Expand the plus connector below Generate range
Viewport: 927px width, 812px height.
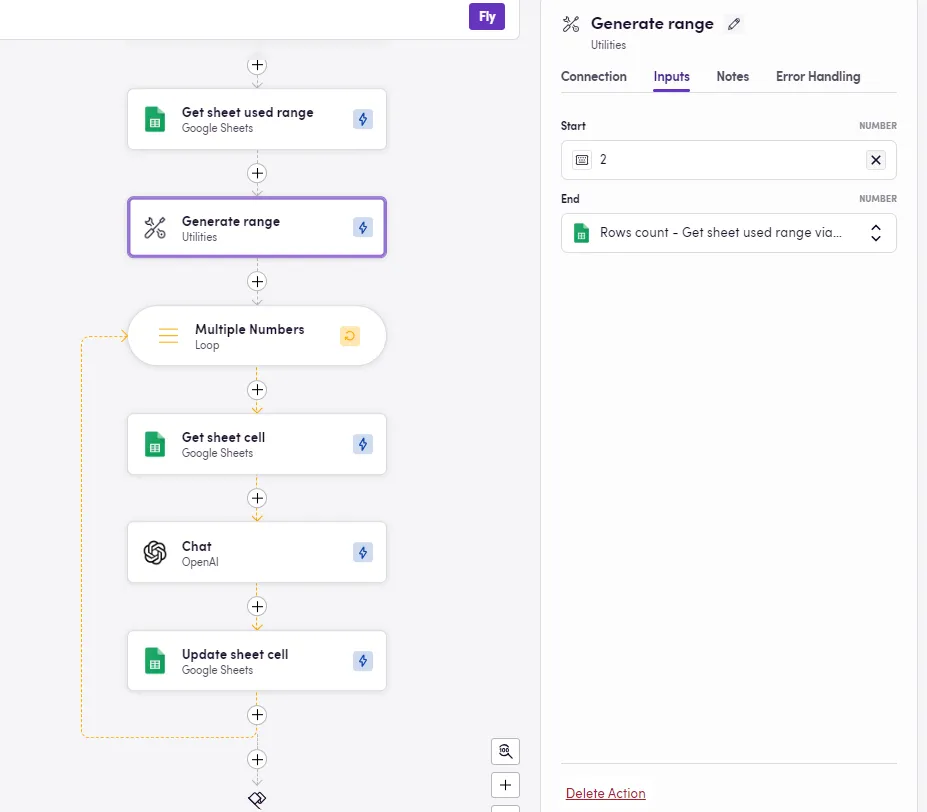(x=257, y=281)
